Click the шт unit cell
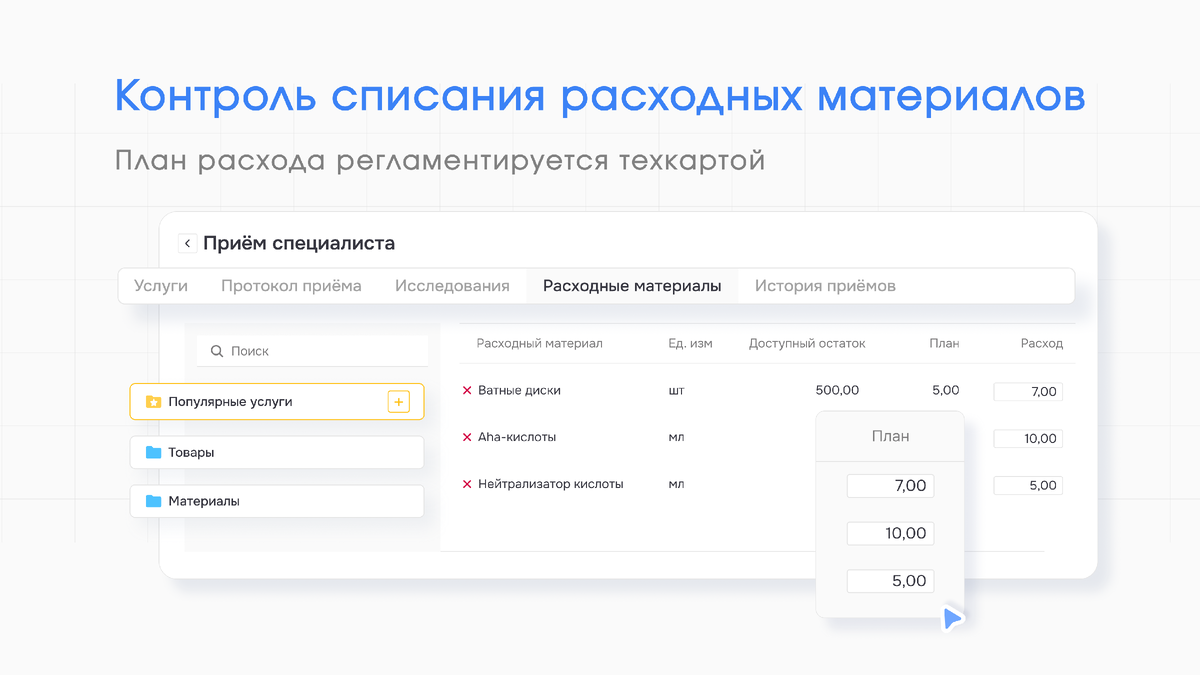This screenshot has width=1200, height=675. click(x=676, y=391)
